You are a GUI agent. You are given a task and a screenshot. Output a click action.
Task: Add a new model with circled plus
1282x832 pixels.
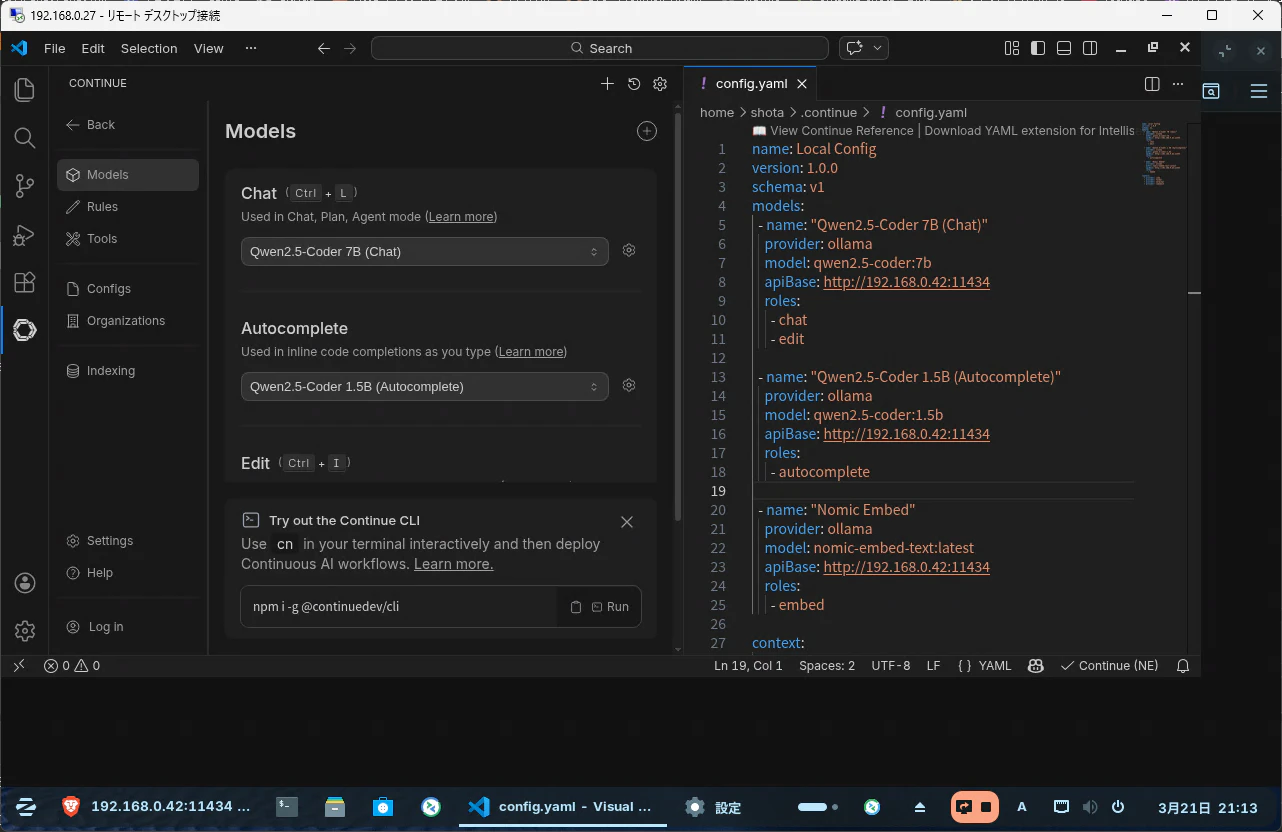click(x=647, y=131)
